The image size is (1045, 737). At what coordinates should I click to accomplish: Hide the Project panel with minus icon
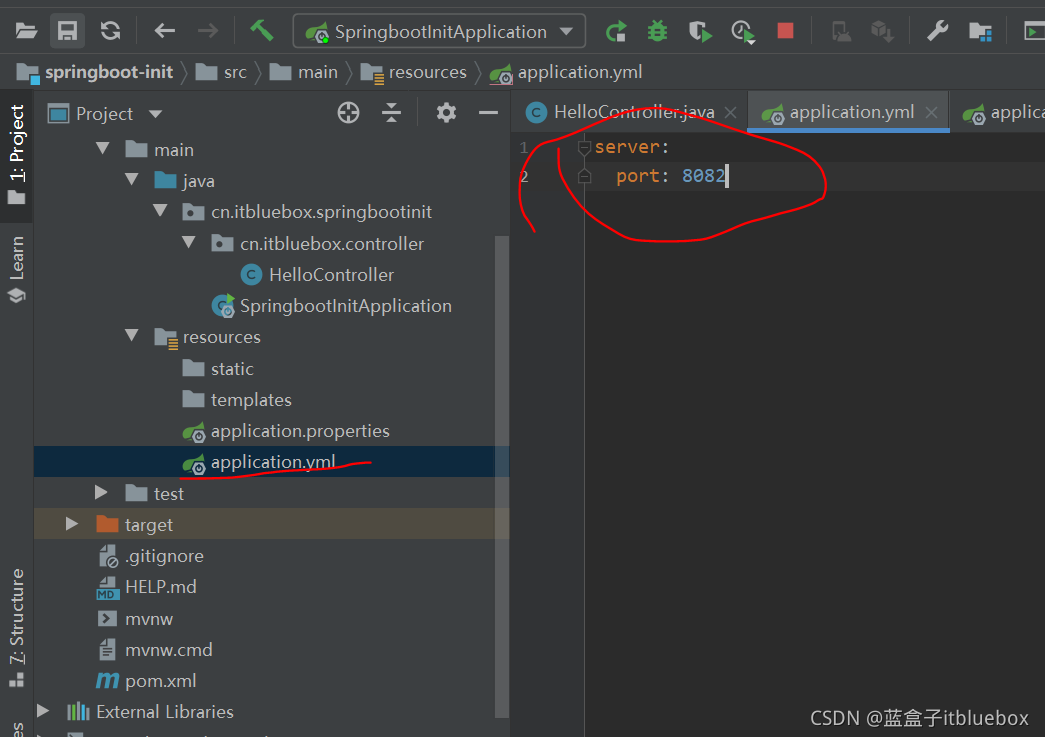489,113
